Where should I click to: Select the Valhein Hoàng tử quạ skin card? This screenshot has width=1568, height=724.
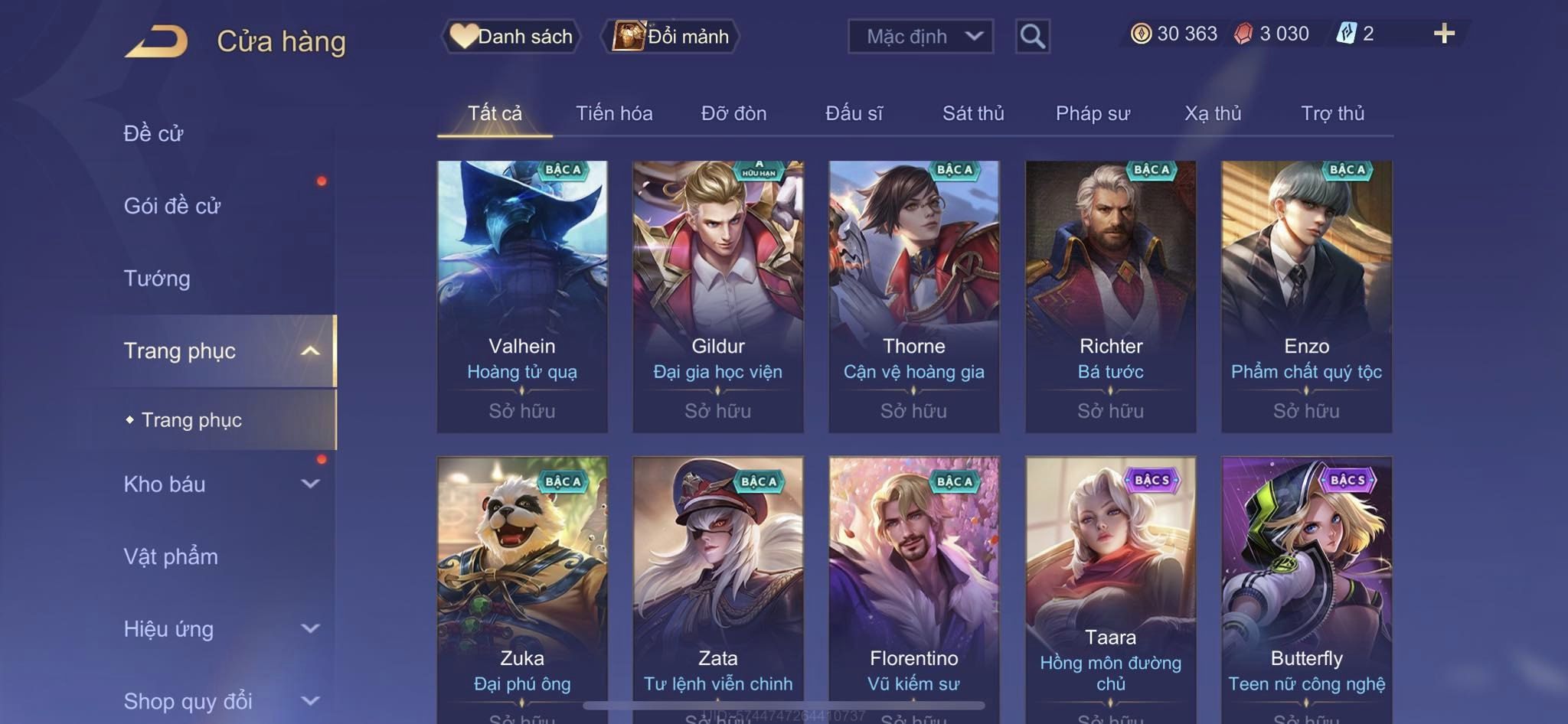pos(522,296)
